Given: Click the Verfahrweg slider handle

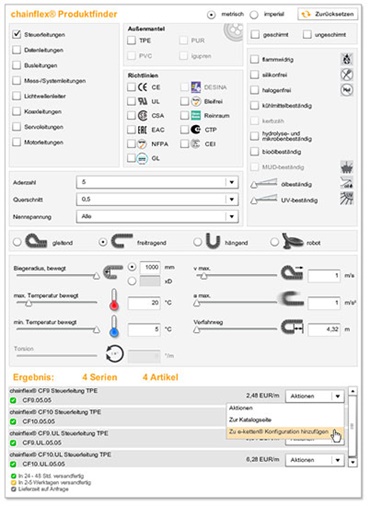Looking at the screenshot, I should pyautogui.click(x=197, y=330).
